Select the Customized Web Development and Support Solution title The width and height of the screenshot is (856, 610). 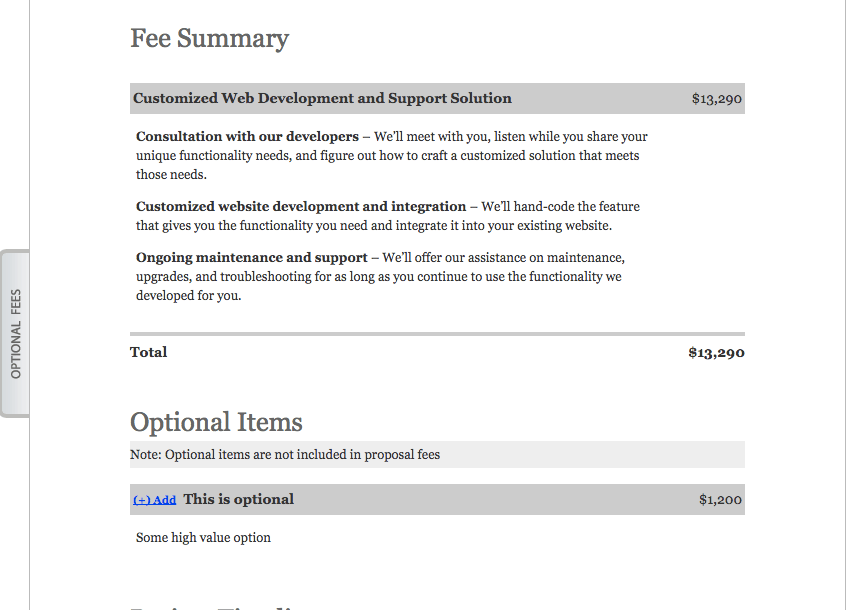pyautogui.click(x=322, y=98)
